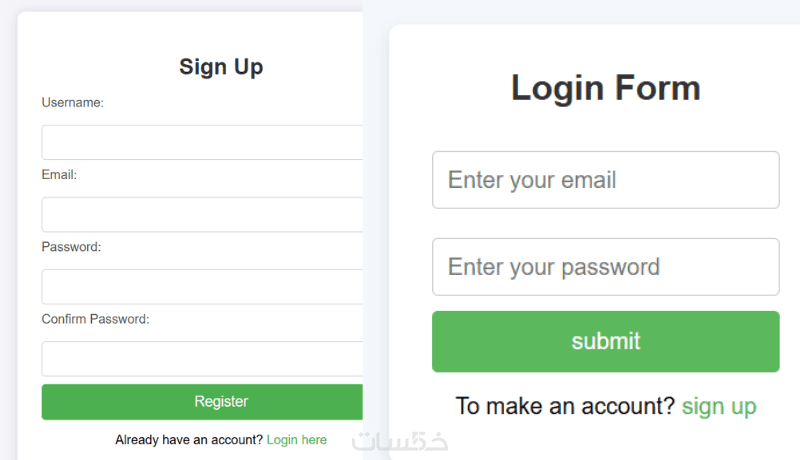Screen dimensions: 800x460
Task: Open the 'Login here' link
Action: (297, 440)
